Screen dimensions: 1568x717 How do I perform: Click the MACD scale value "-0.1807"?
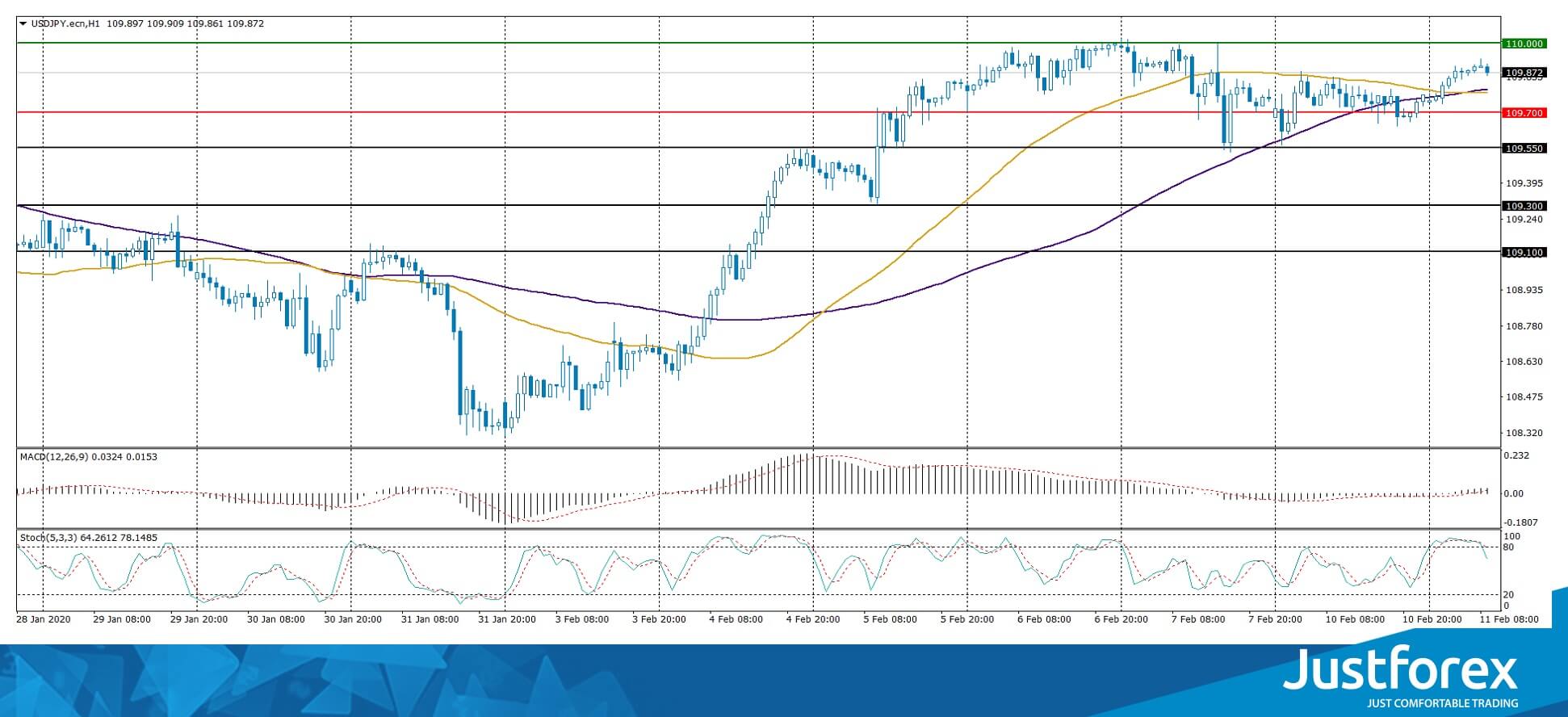(x=1521, y=522)
